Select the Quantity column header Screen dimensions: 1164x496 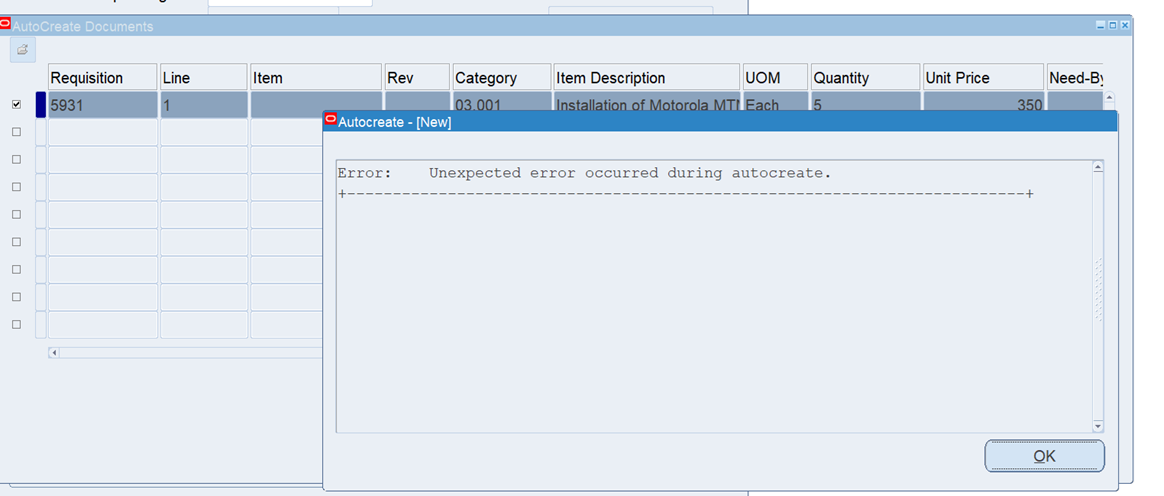click(865, 77)
